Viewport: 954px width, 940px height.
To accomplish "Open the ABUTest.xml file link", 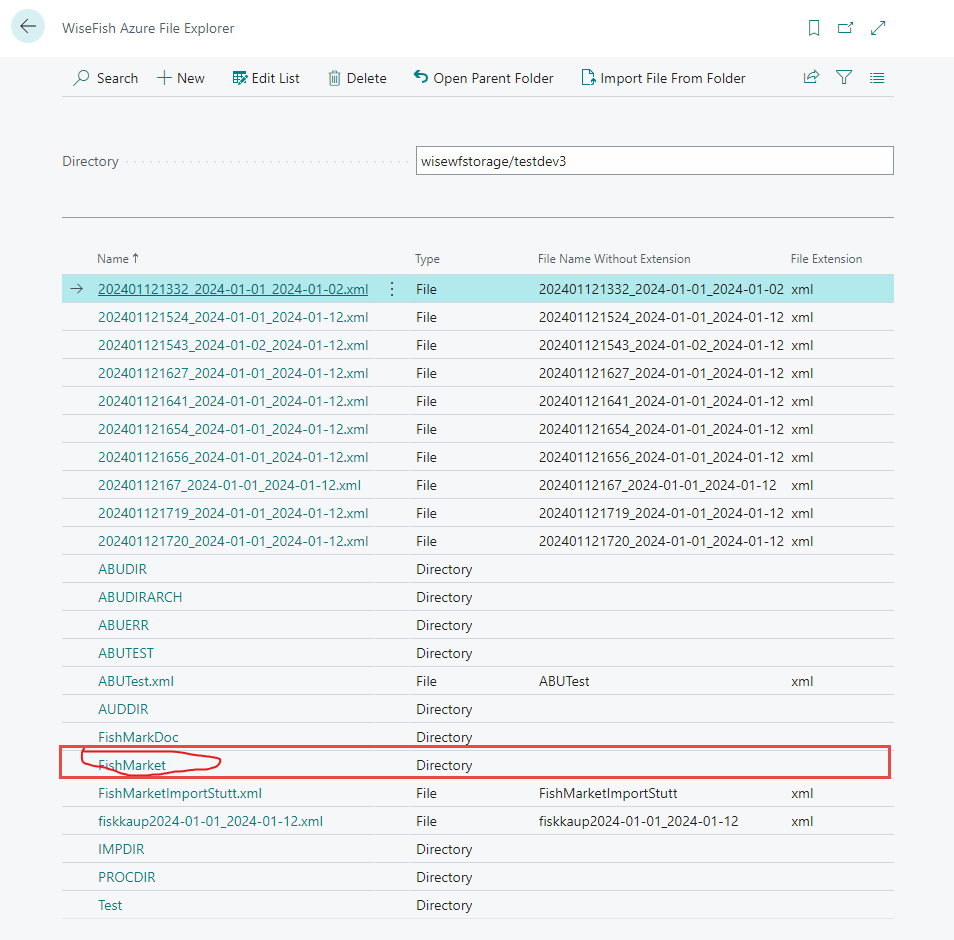I will [x=136, y=681].
